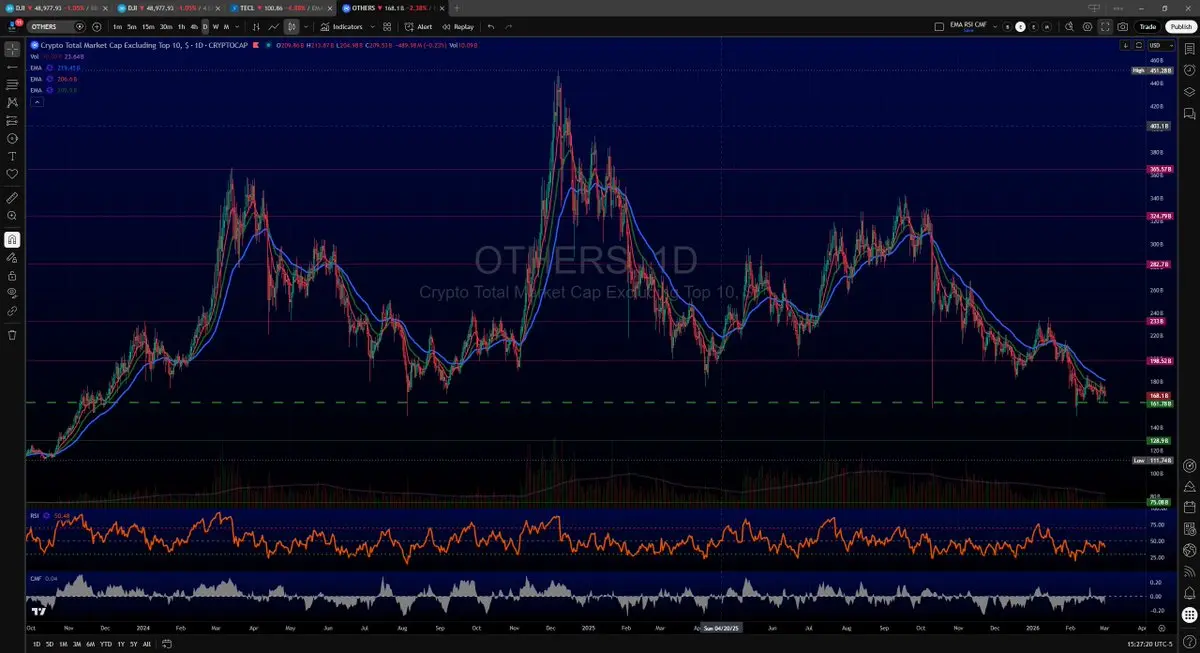Start bar Replay mode
This screenshot has width=1200, height=653.
458,27
